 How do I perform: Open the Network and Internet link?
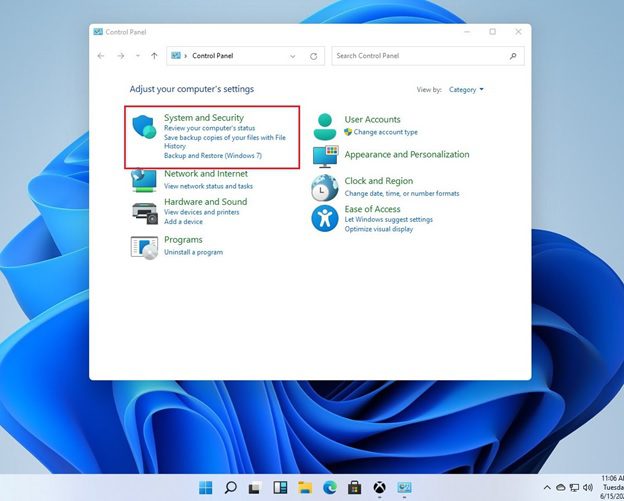206,174
